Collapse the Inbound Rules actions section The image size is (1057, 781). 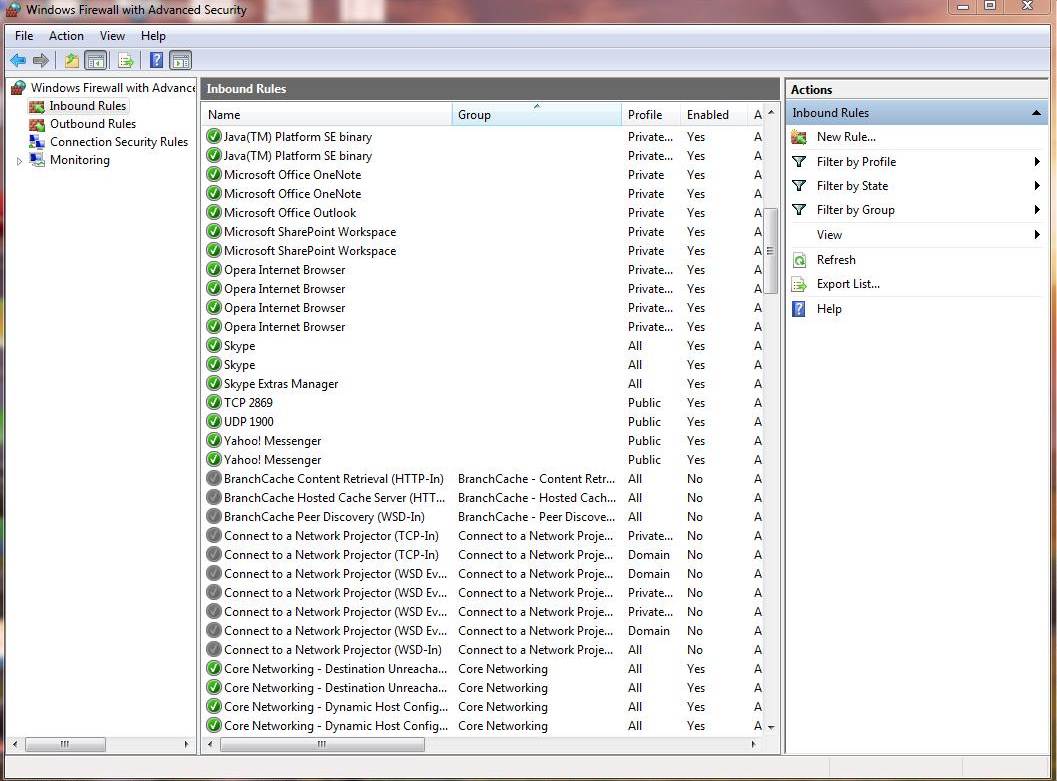(1036, 113)
